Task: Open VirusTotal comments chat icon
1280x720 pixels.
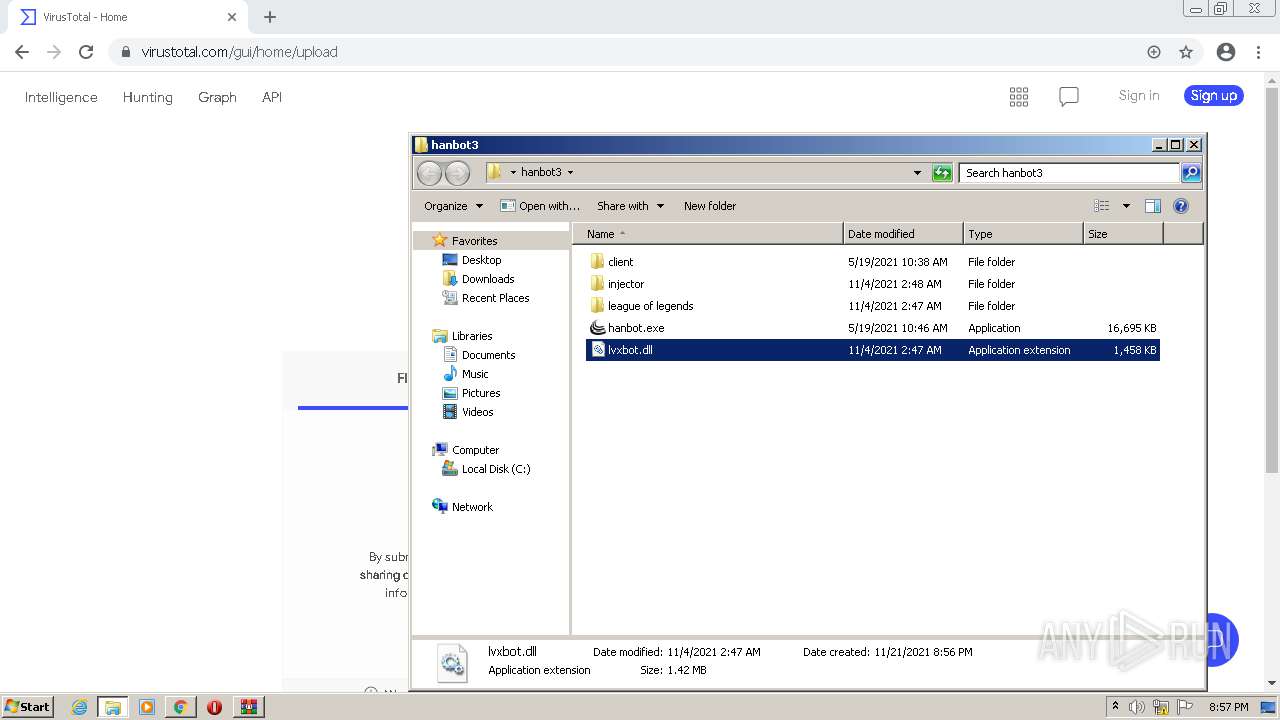Action: tap(1069, 97)
